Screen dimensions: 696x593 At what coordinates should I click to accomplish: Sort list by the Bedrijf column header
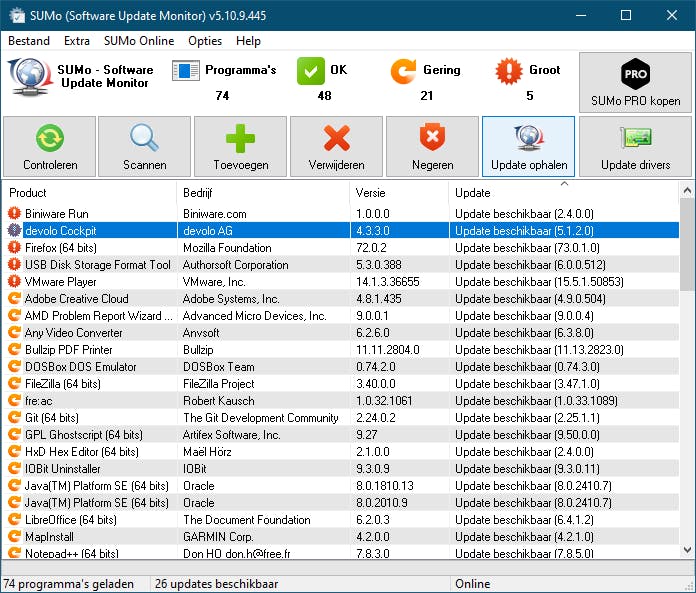click(264, 193)
